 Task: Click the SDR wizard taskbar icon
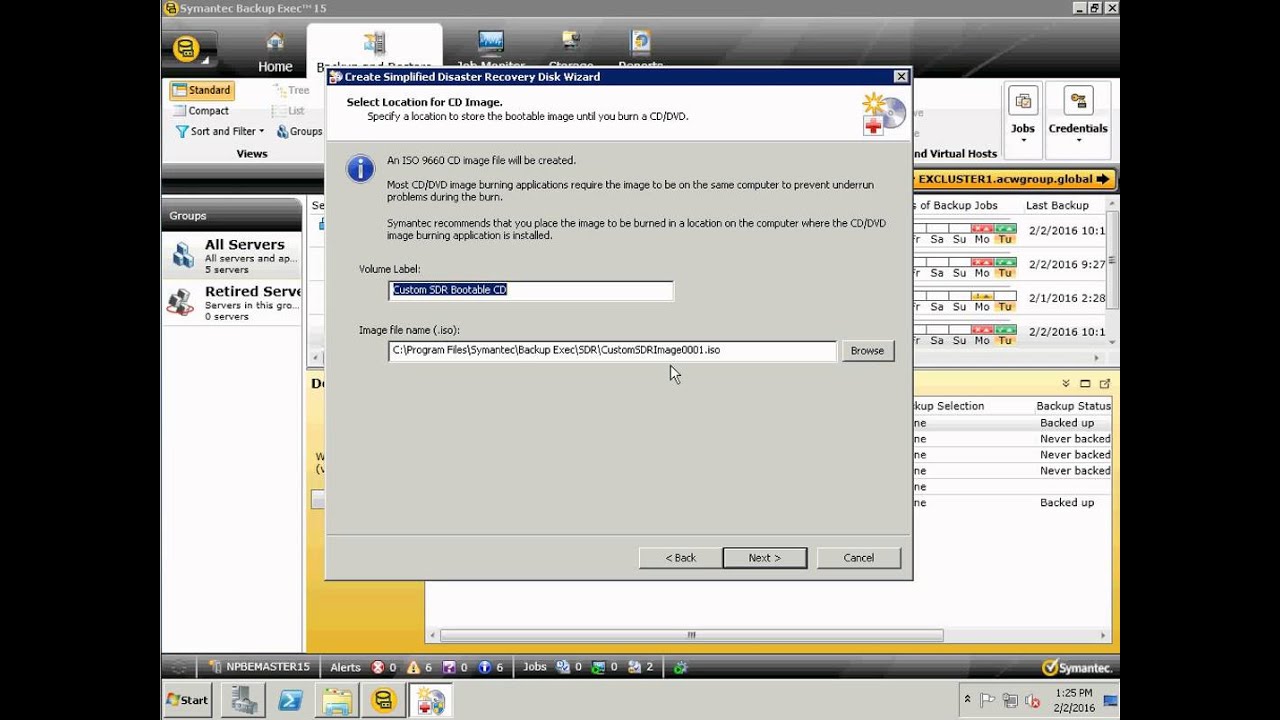(431, 700)
